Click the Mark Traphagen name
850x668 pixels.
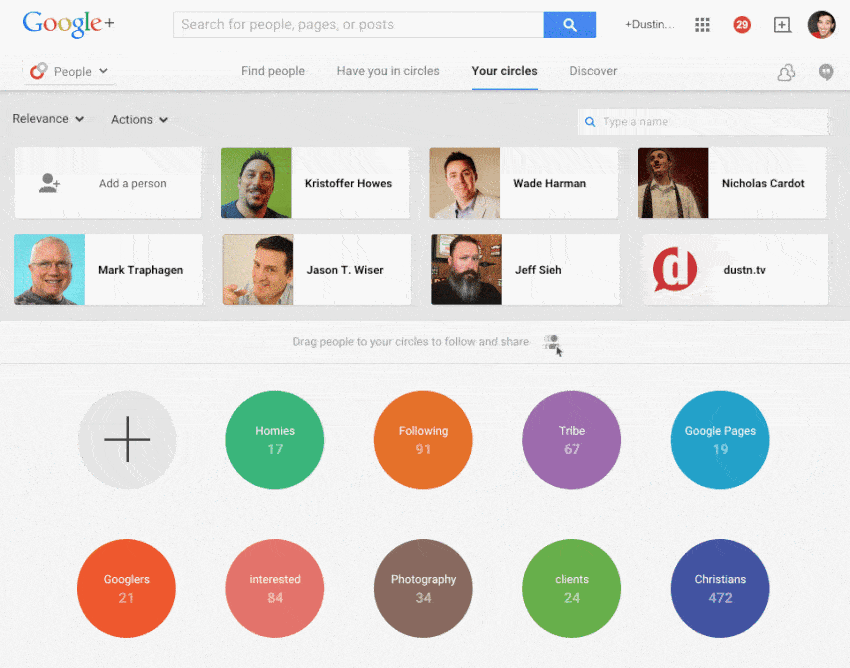[140, 269]
